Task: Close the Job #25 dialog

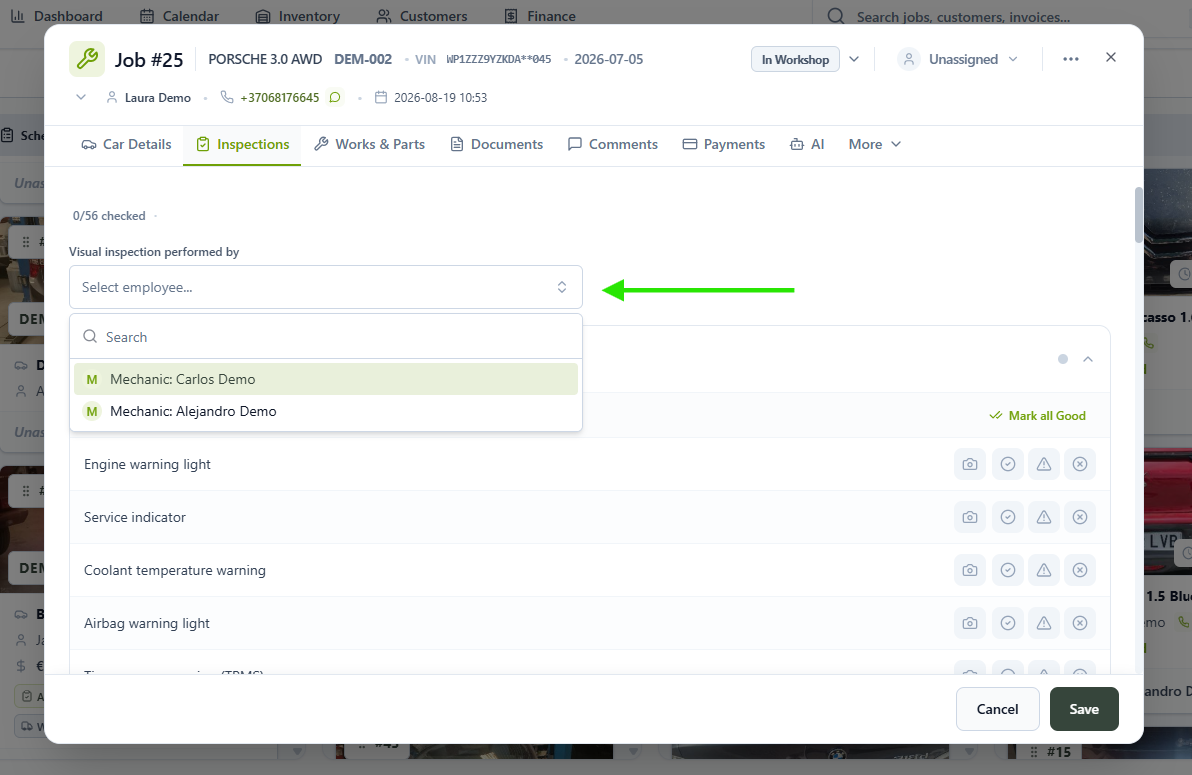Action: tap(1111, 58)
